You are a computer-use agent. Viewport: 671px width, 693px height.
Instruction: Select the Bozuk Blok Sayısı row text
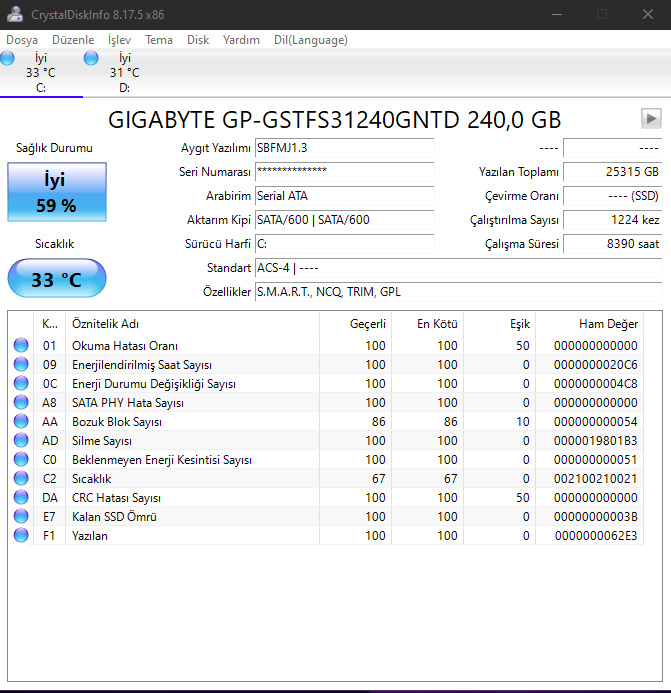pos(117,422)
